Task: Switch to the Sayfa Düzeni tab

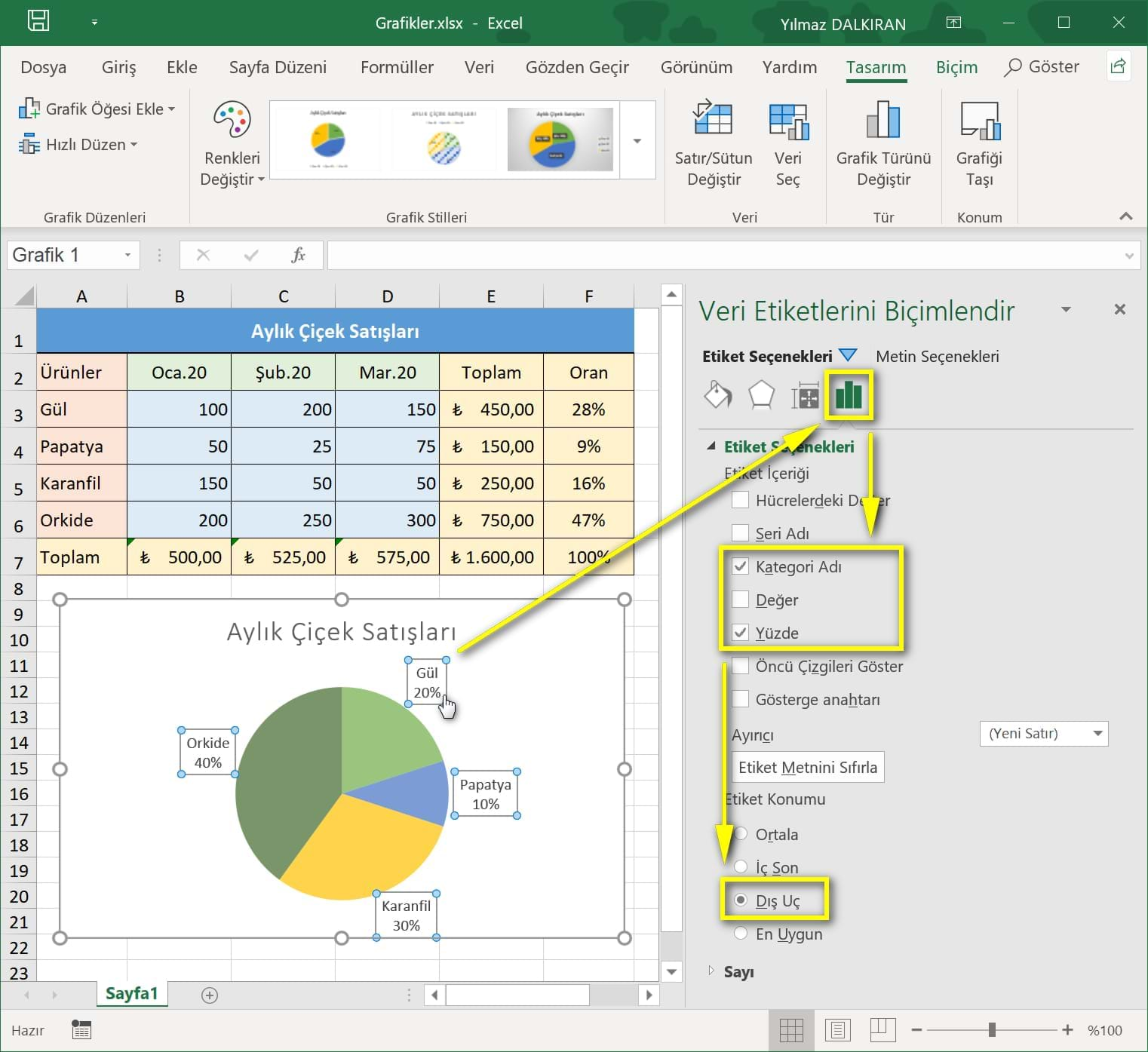Action: [278, 67]
